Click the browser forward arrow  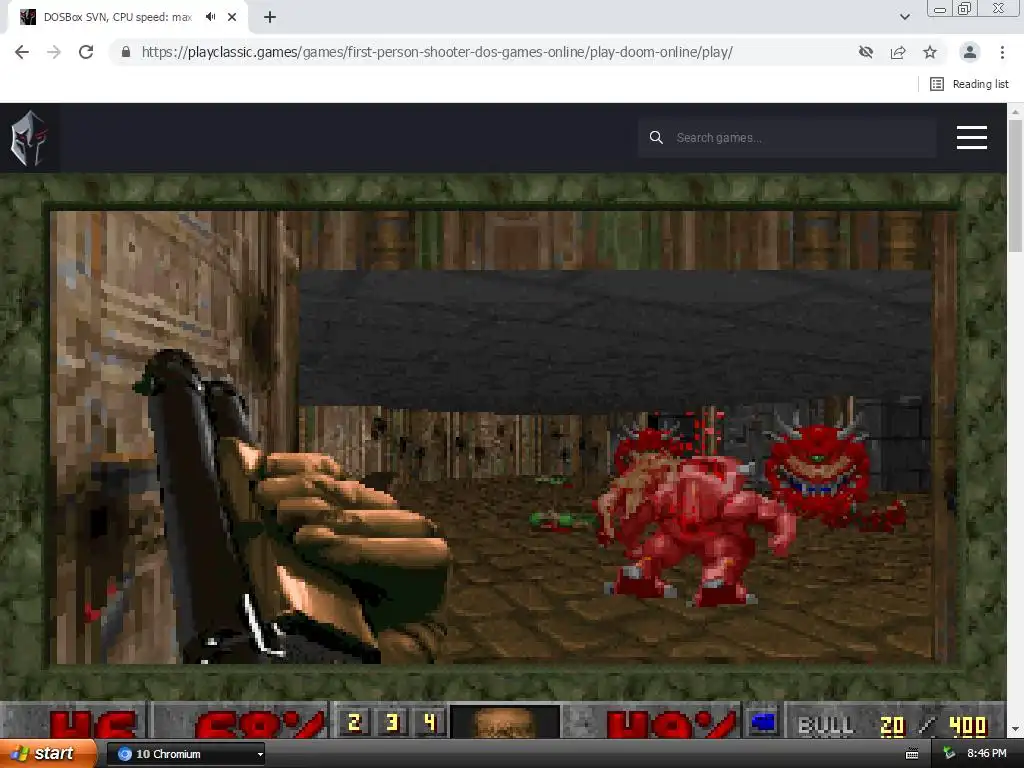click(54, 52)
